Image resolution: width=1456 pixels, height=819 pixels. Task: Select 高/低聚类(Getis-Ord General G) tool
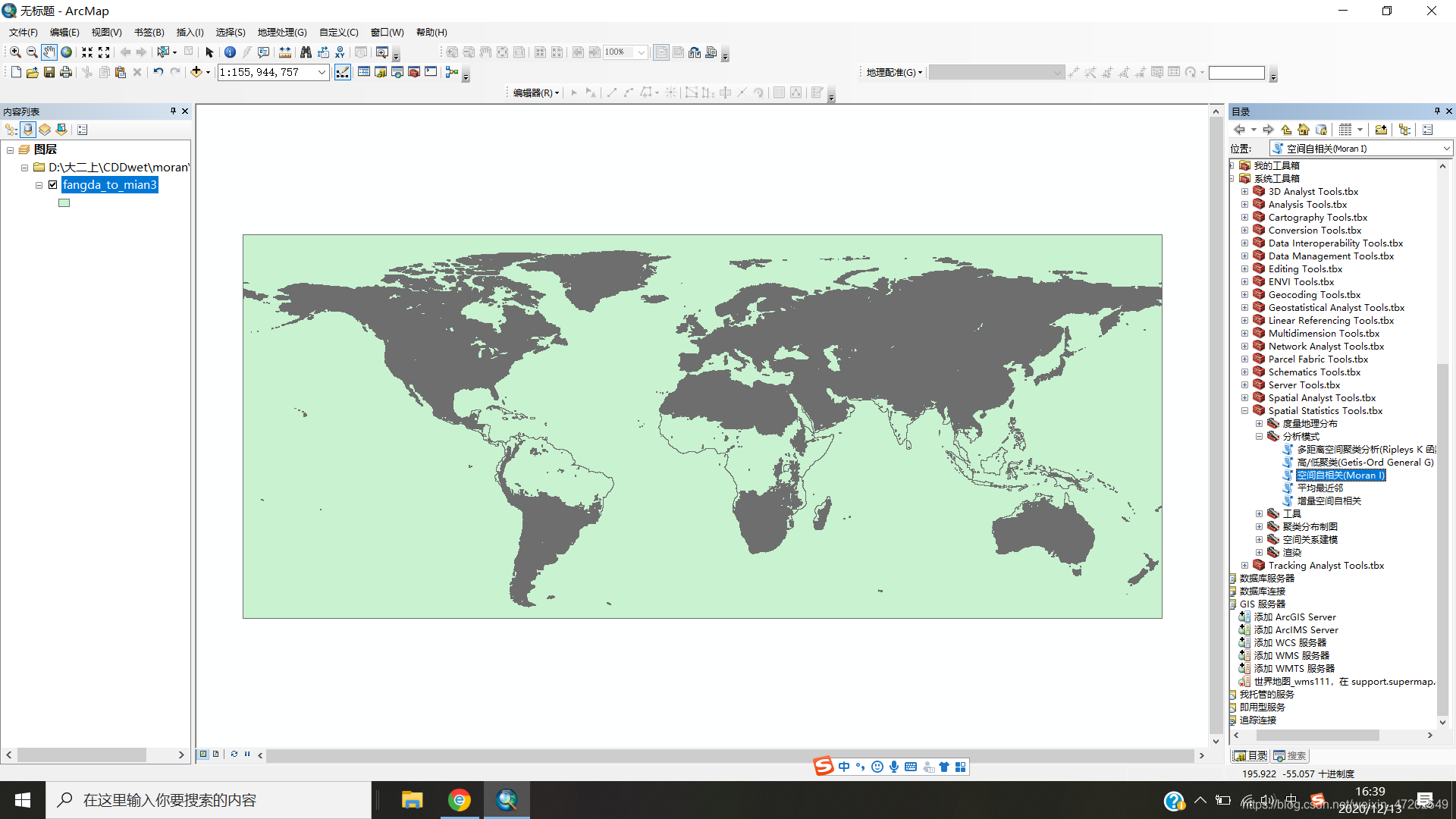1364,463
